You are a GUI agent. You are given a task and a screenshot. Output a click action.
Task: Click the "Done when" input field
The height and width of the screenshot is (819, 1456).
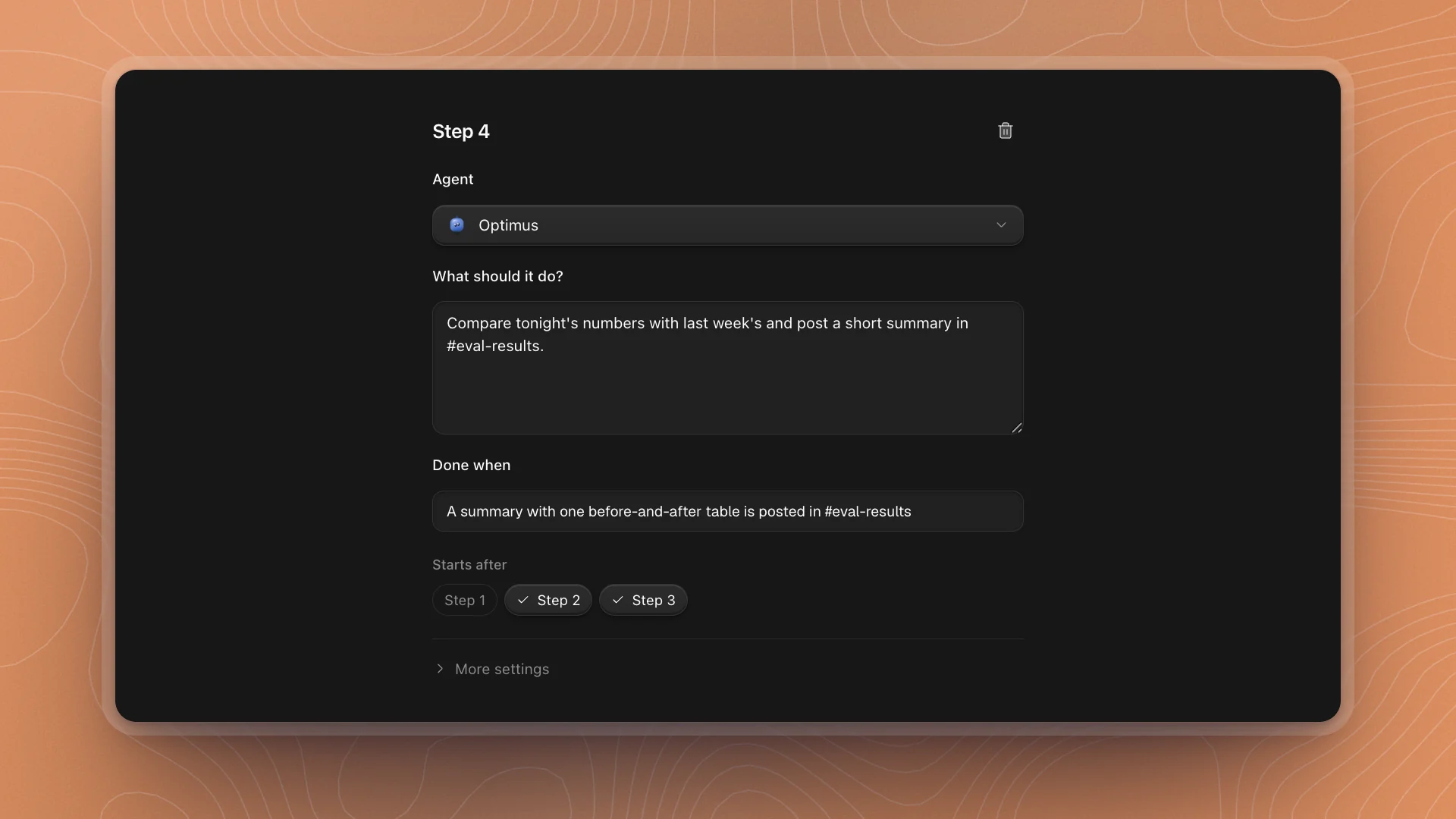pos(727,511)
